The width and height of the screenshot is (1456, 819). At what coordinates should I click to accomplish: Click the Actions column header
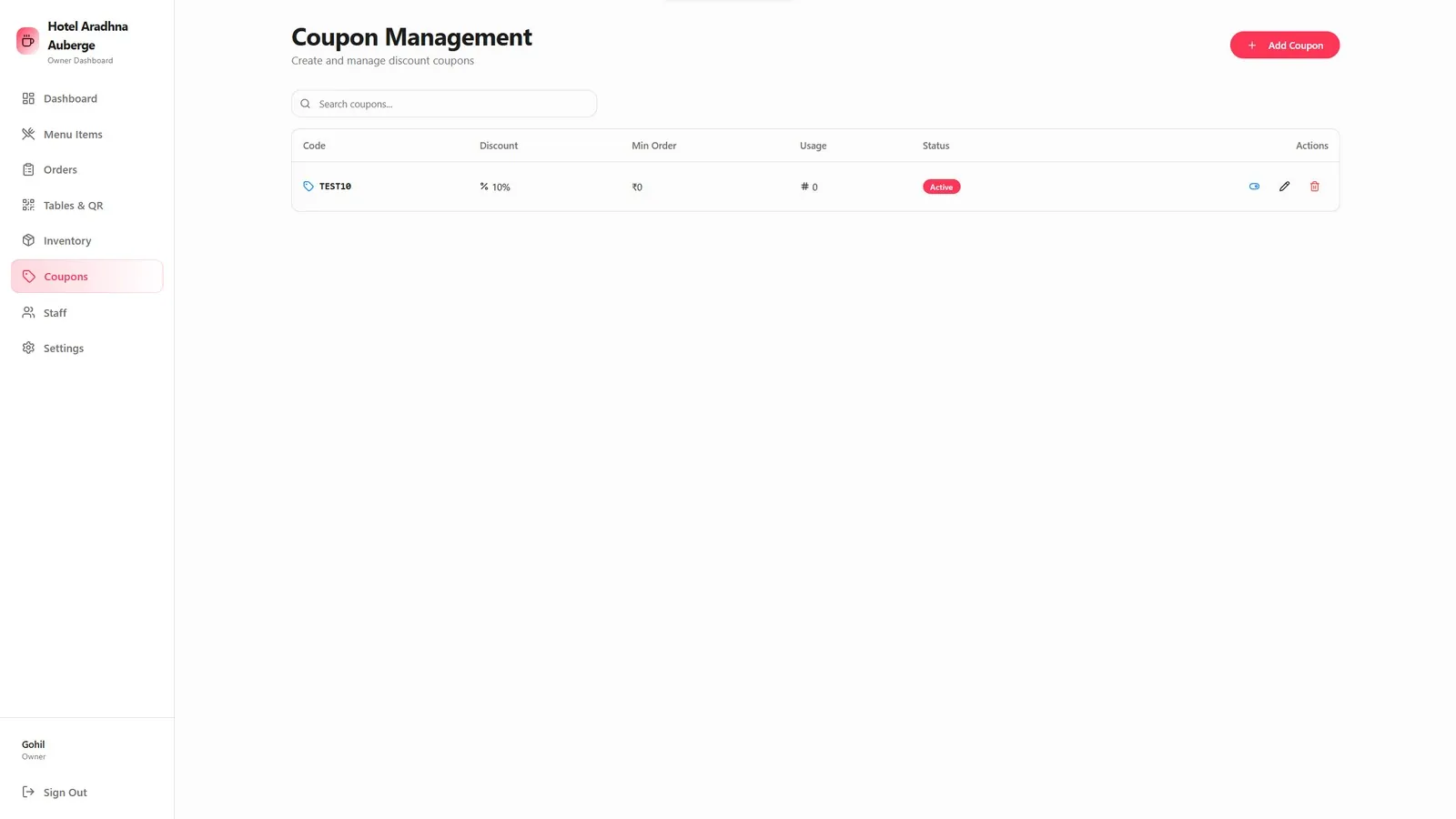(x=1312, y=146)
